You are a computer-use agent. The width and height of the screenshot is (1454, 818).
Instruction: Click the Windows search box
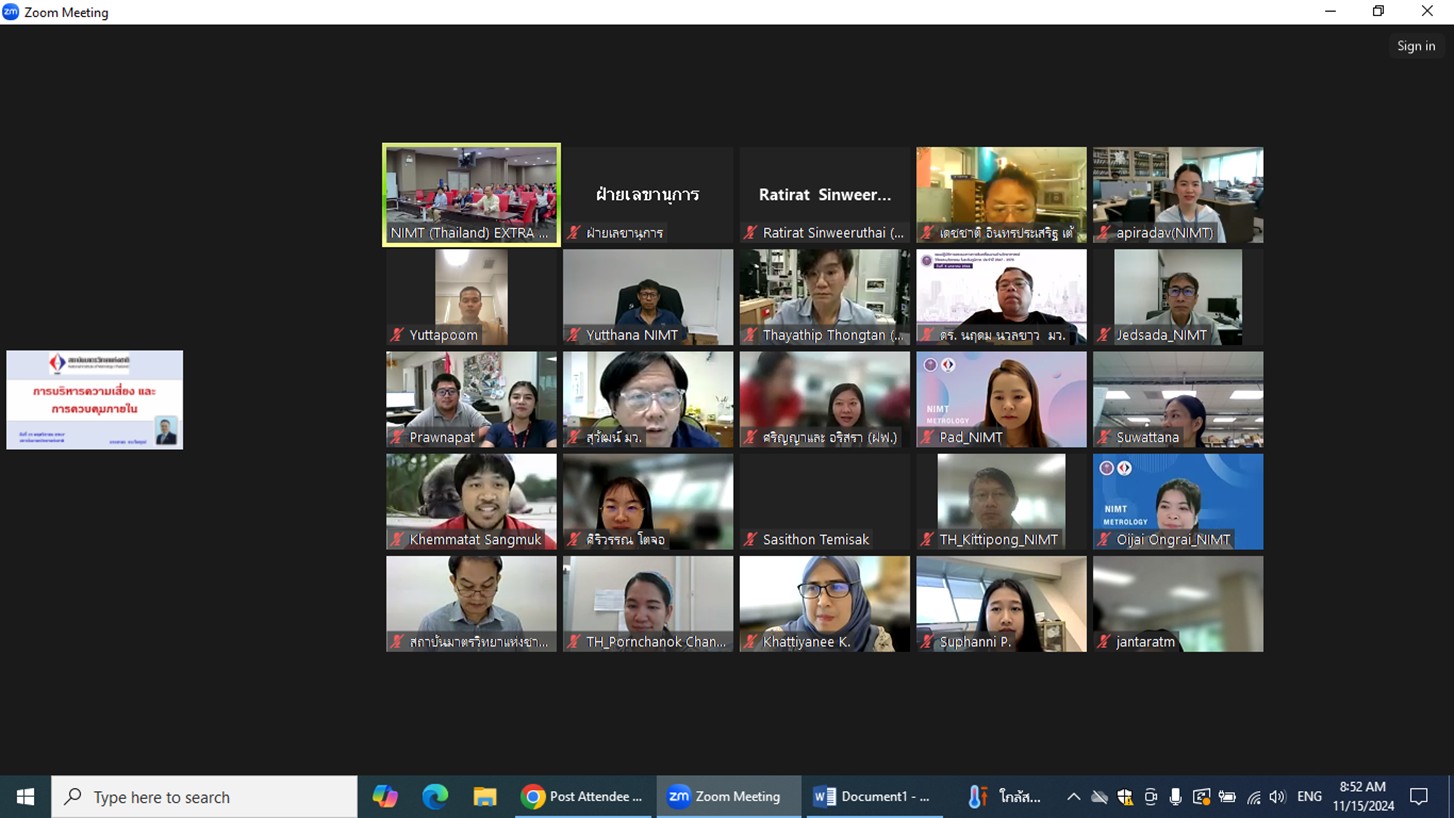tap(205, 797)
